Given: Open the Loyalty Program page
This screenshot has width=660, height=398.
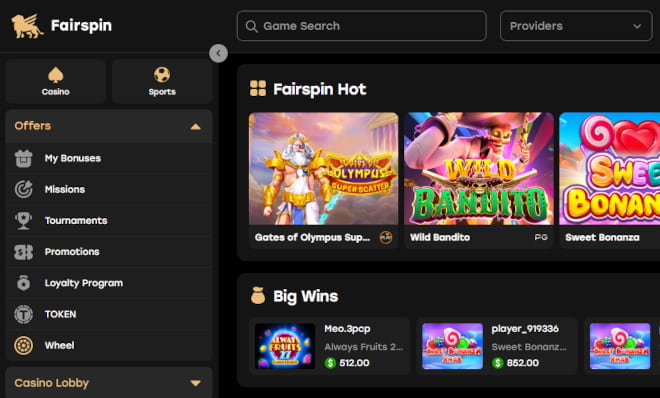Looking at the screenshot, I should click(x=109, y=283).
